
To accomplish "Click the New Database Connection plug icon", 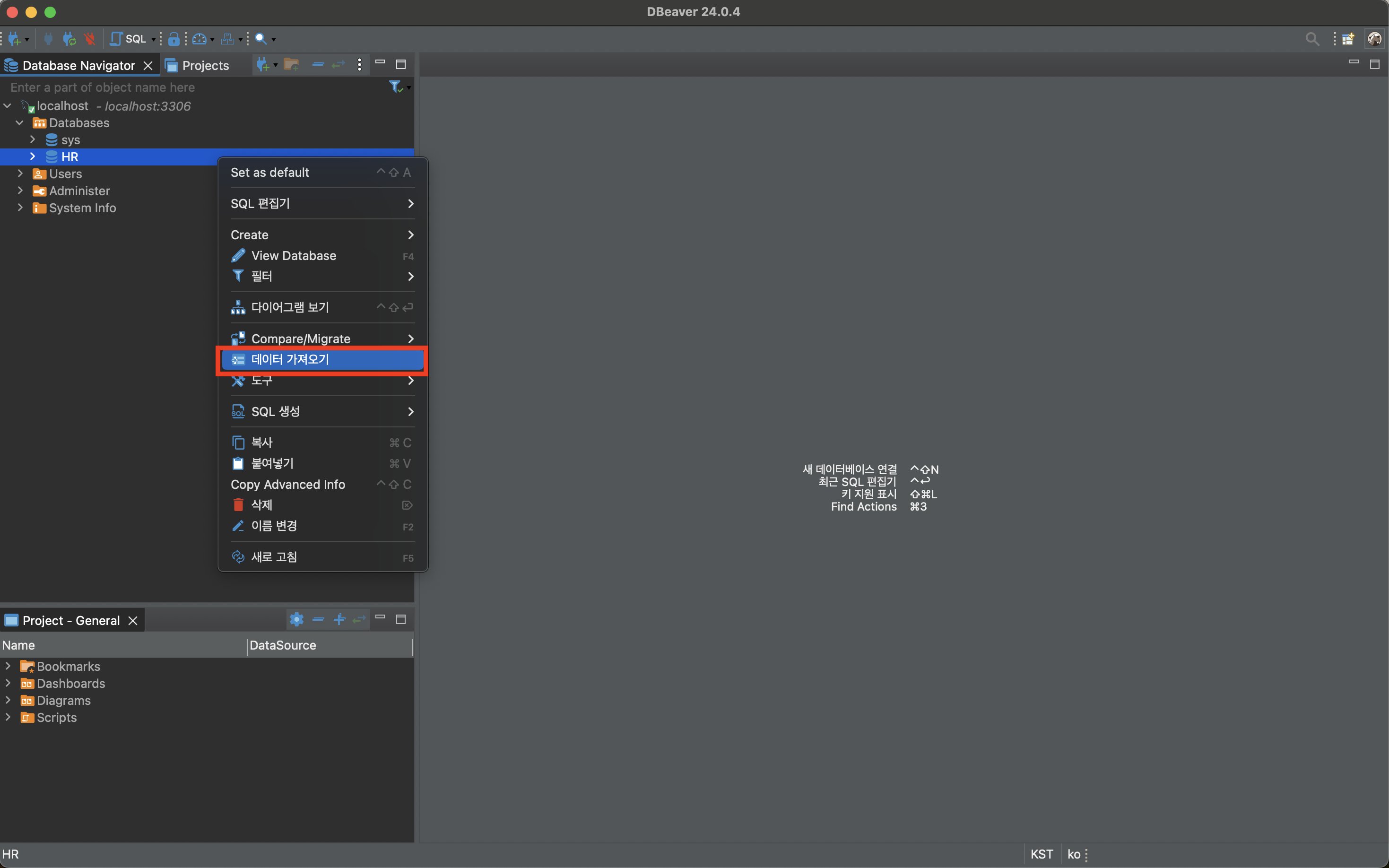I will (x=14, y=38).
